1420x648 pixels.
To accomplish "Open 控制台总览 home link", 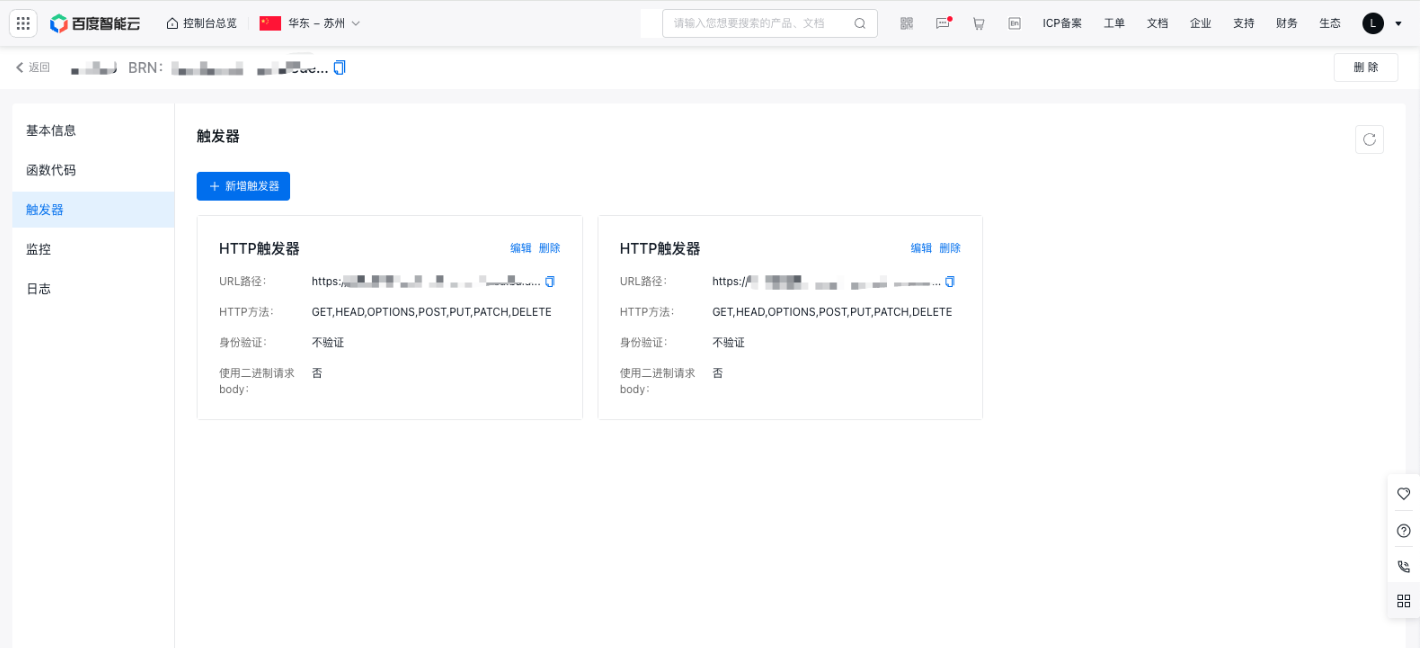I will [x=202, y=23].
